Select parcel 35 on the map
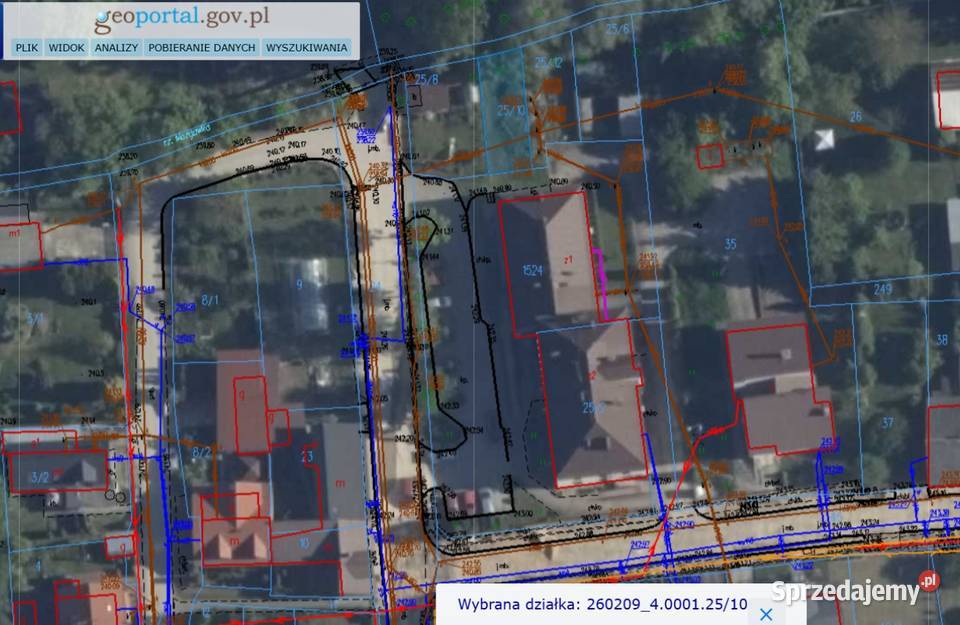 click(729, 243)
